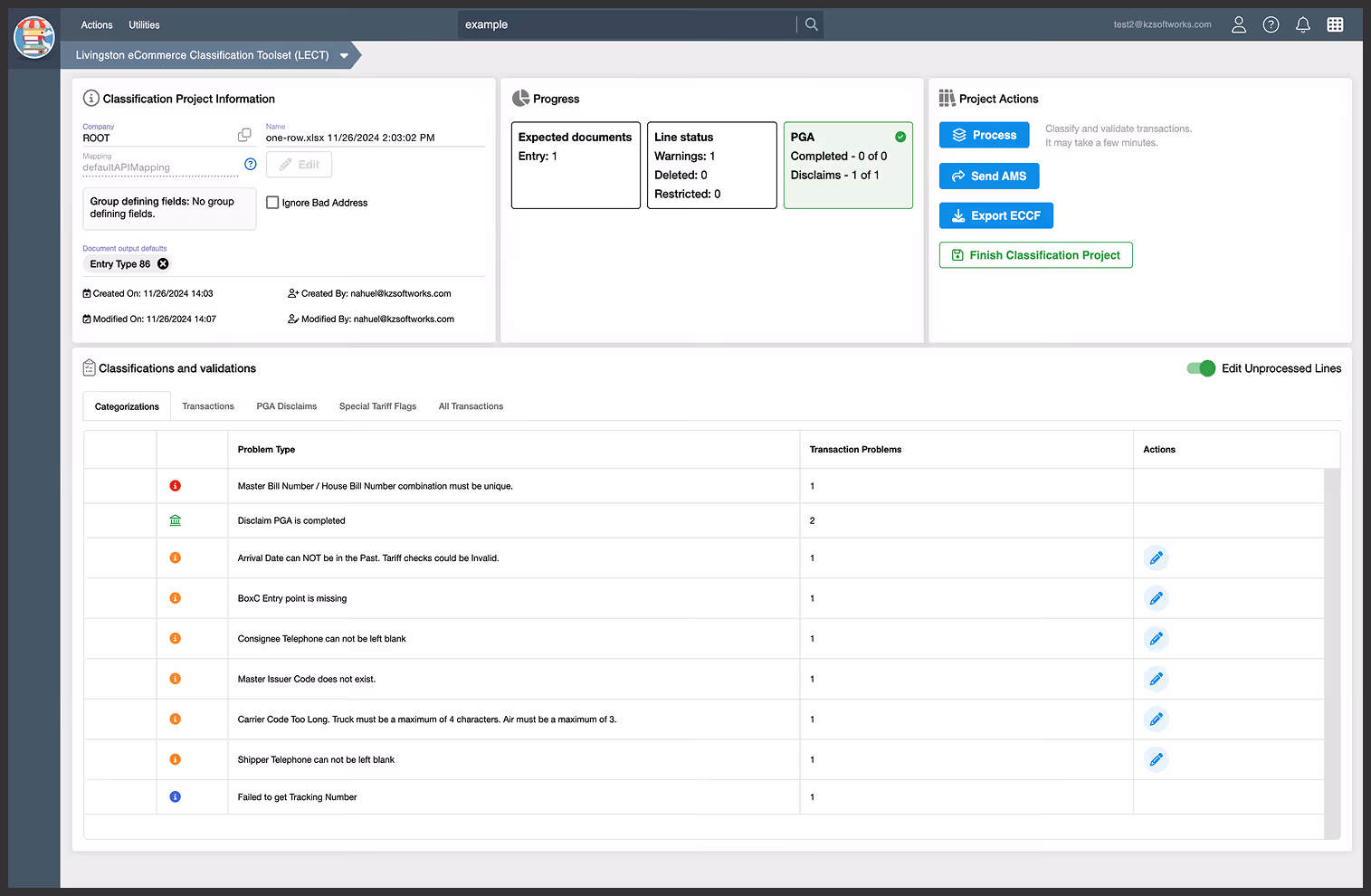Viewport: 1371px width, 896px height.
Task: Click orange warning icon for Consignee Telephone row
Action: 176,639
